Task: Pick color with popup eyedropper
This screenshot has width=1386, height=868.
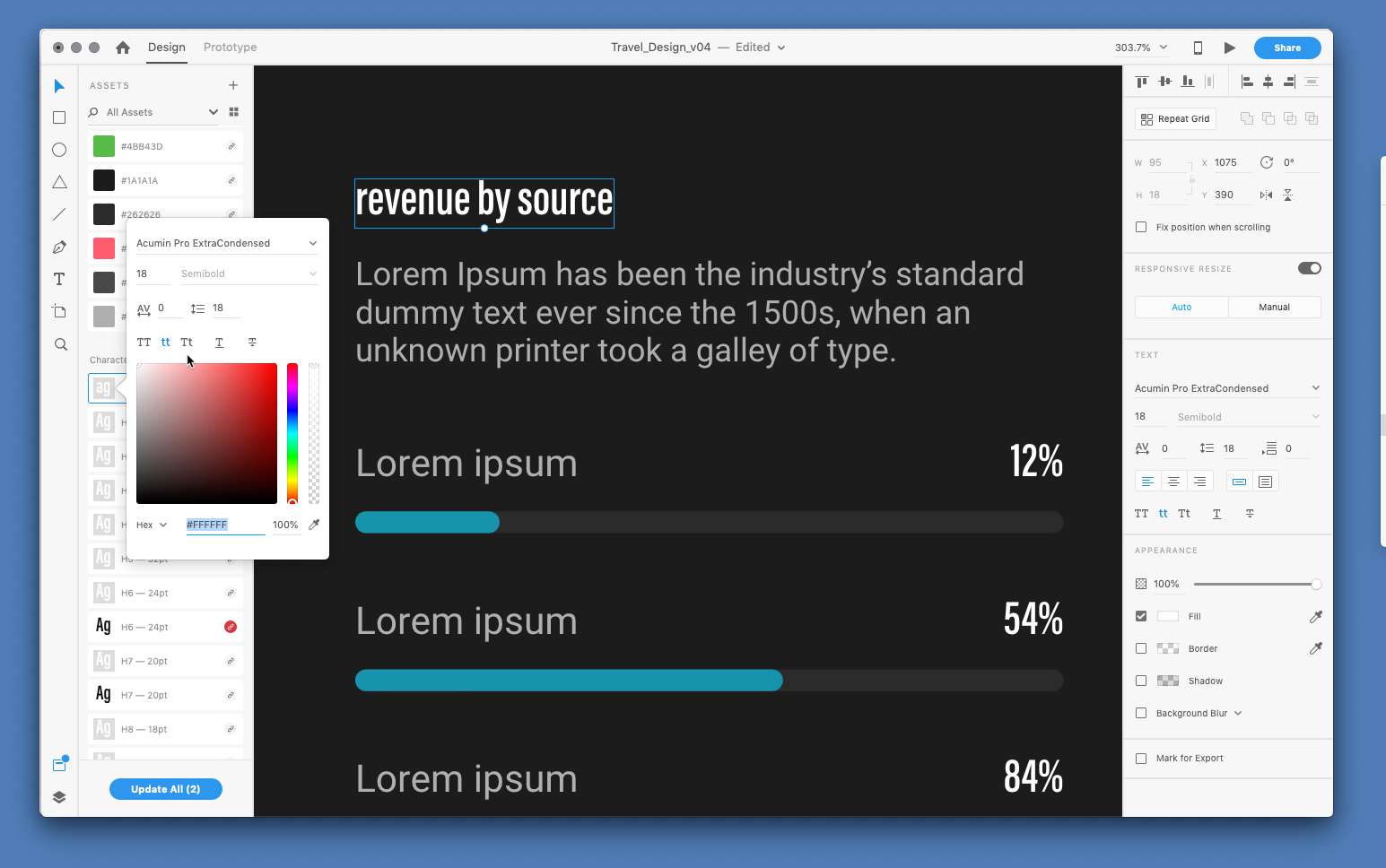Action: tap(314, 525)
